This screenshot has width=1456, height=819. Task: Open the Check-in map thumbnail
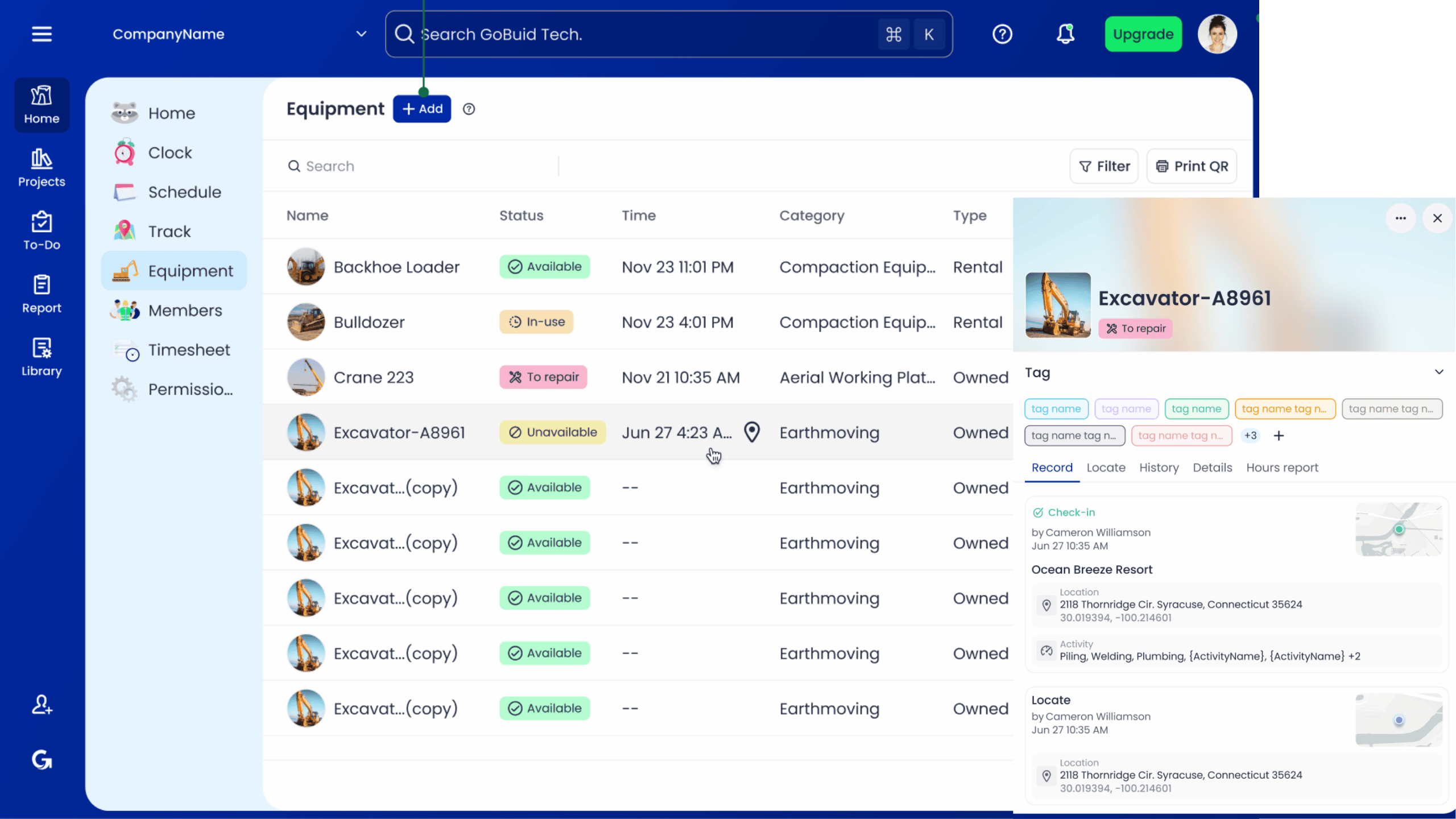(x=1399, y=530)
